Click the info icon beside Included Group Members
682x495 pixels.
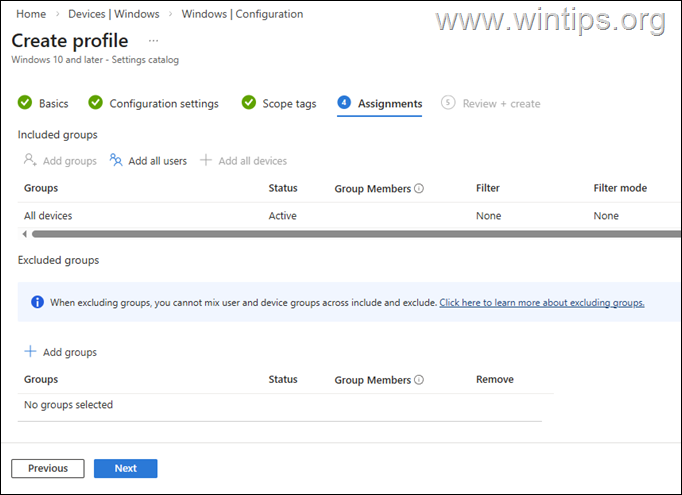[419, 188]
